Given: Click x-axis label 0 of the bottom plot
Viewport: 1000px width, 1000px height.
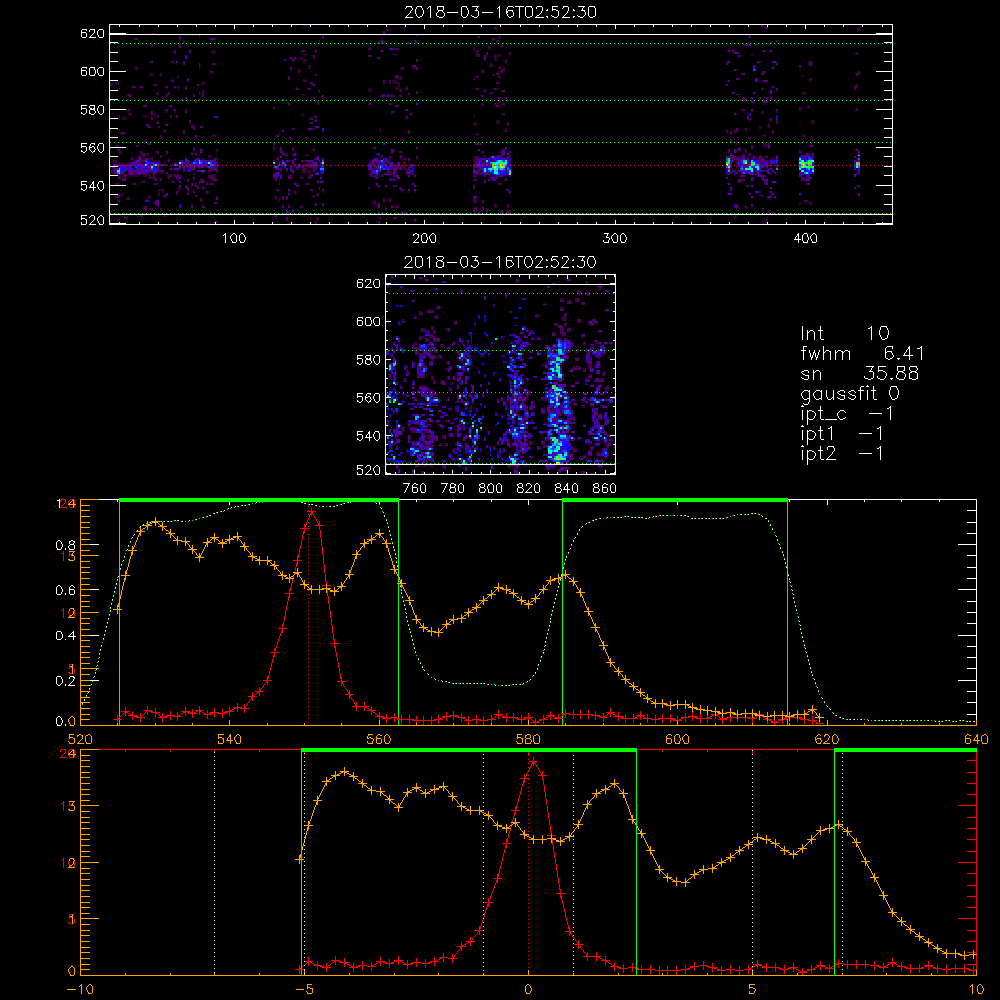Looking at the screenshot, I should pyautogui.click(x=528, y=989).
